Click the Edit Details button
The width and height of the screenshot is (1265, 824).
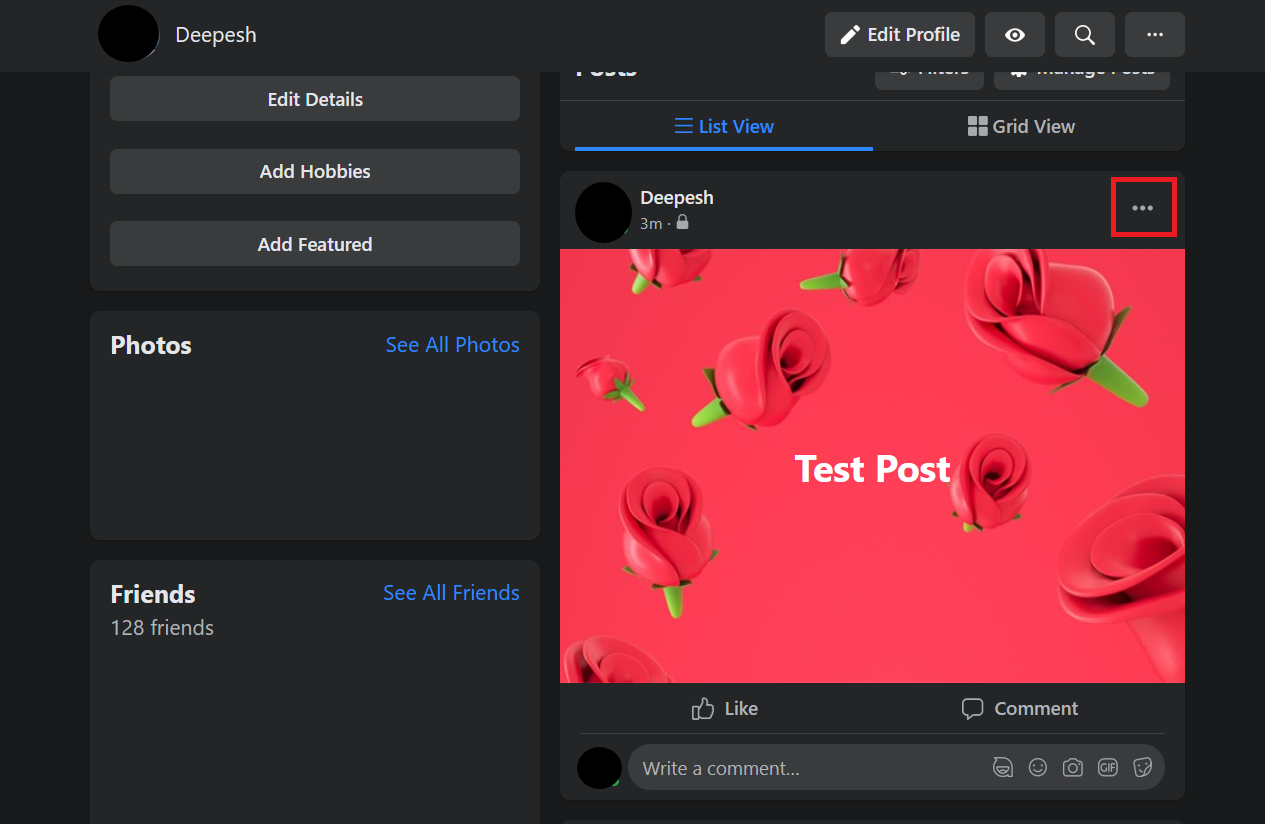pos(315,99)
